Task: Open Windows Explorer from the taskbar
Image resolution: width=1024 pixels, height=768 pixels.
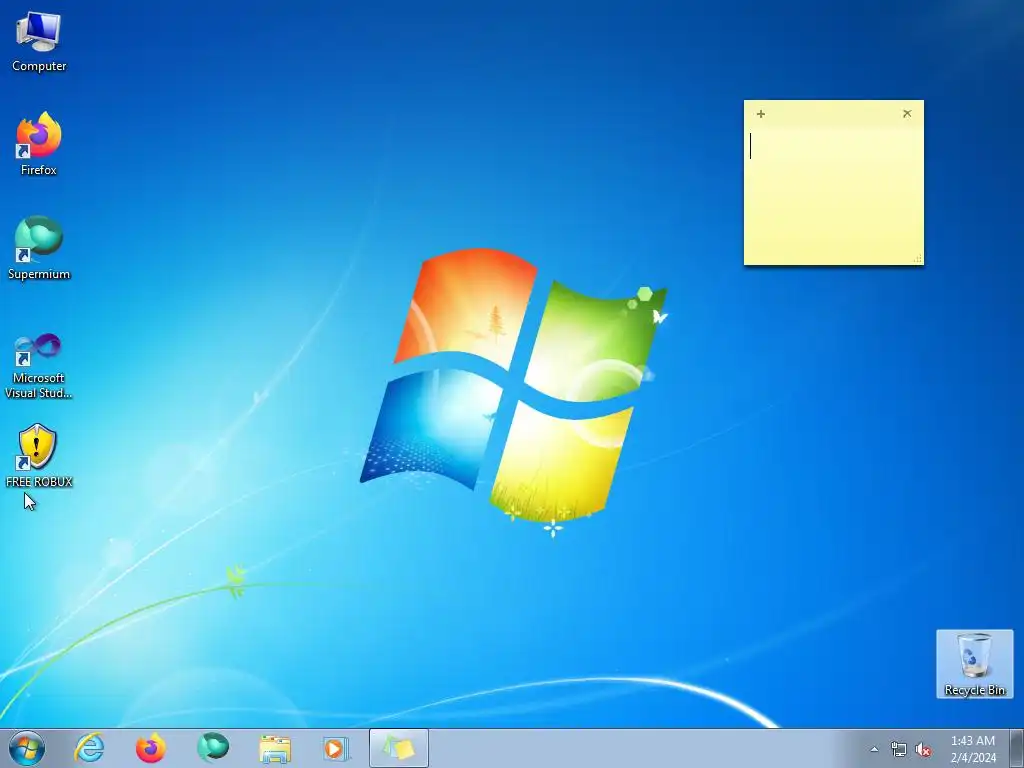Action: 275,748
